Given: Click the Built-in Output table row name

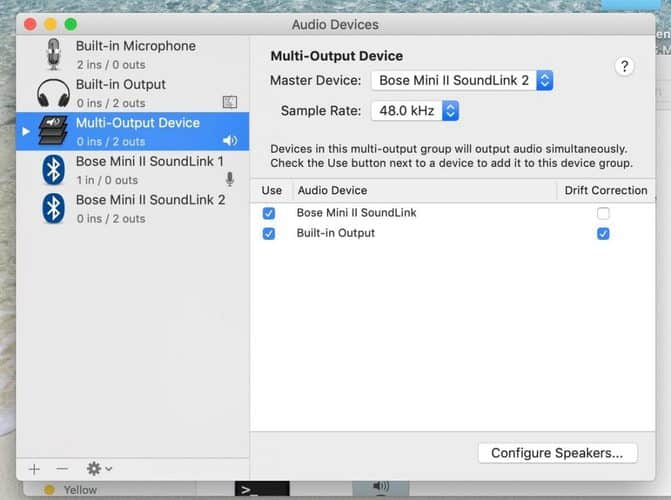Looking at the screenshot, I should [x=336, y=233].
